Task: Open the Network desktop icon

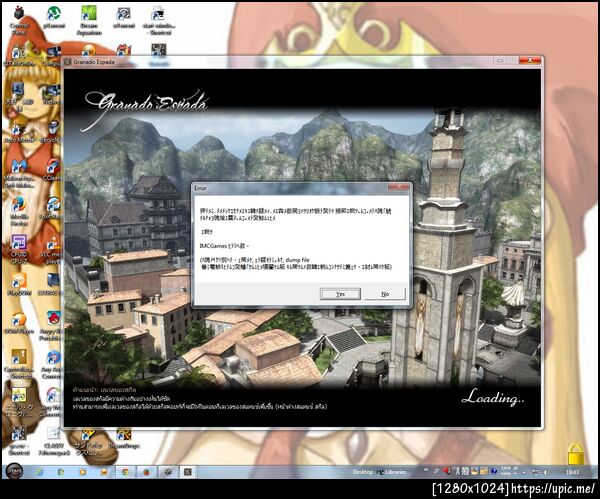Action: 52,95
